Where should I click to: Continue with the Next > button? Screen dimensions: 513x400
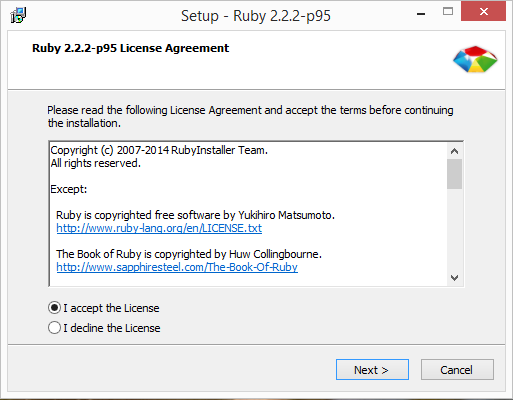pos(372,370)
